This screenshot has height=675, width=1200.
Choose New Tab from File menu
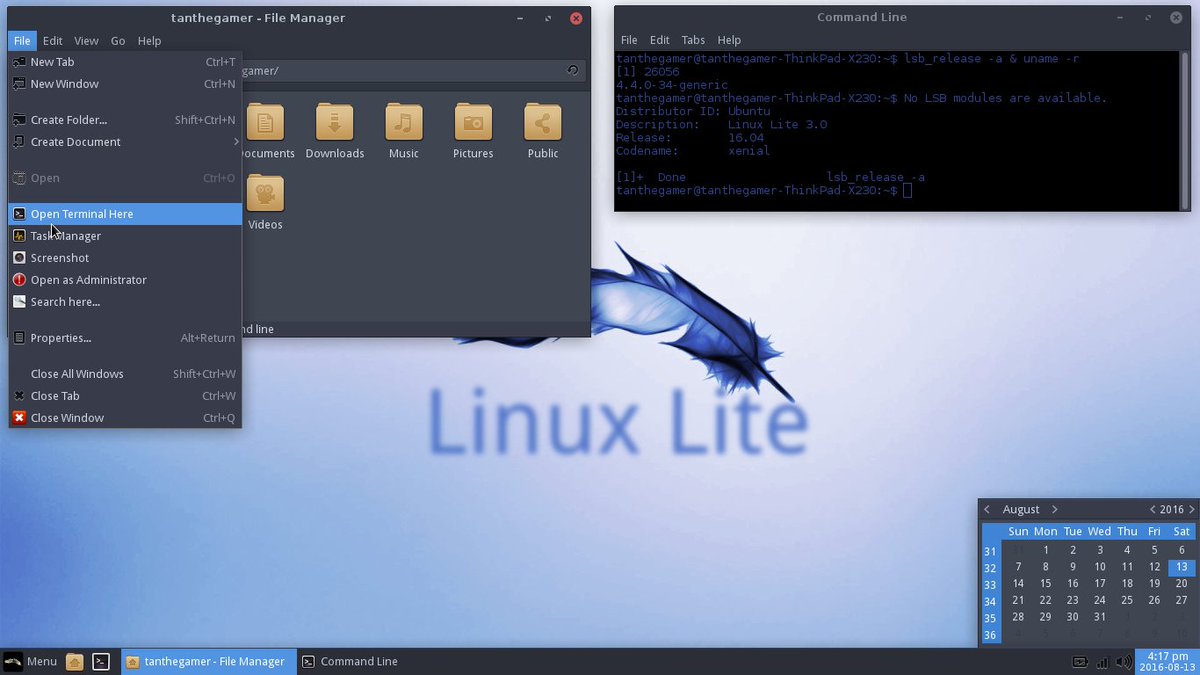click(x=125, y=62)
